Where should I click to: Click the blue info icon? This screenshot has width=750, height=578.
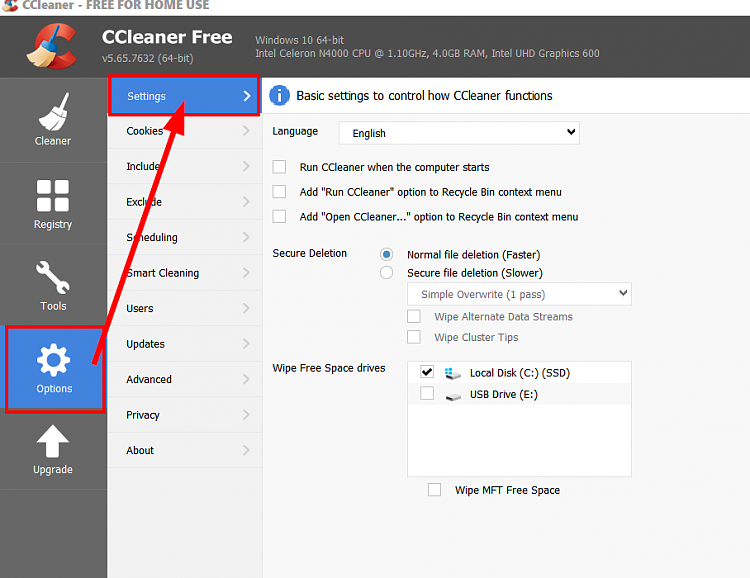tap(279, 95)
